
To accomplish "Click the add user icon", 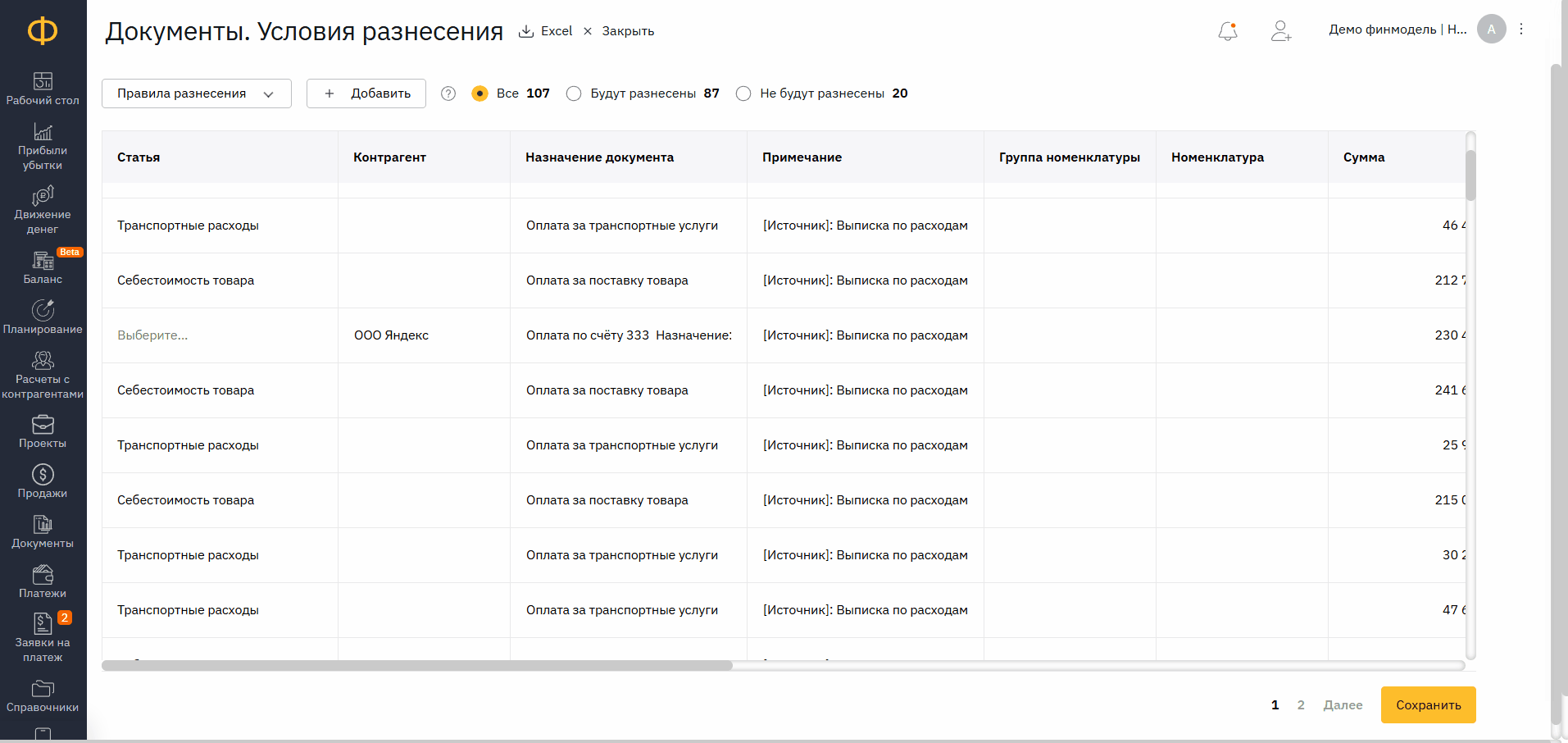I will tap(1280, 31).
